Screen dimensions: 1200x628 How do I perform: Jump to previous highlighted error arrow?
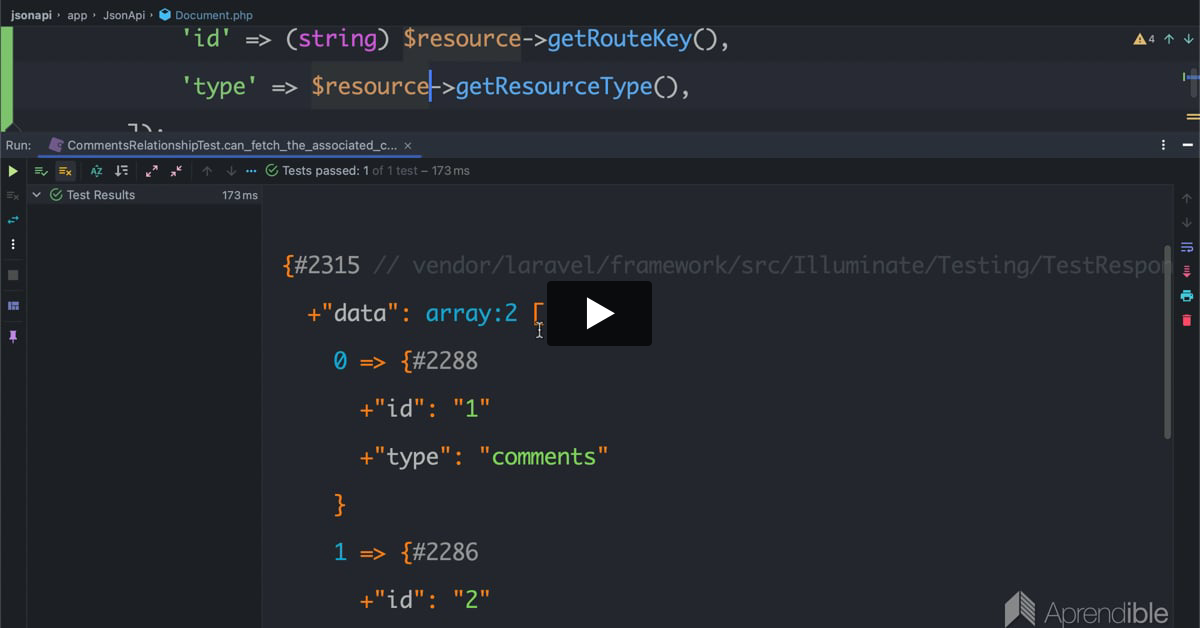[1168, 39]
